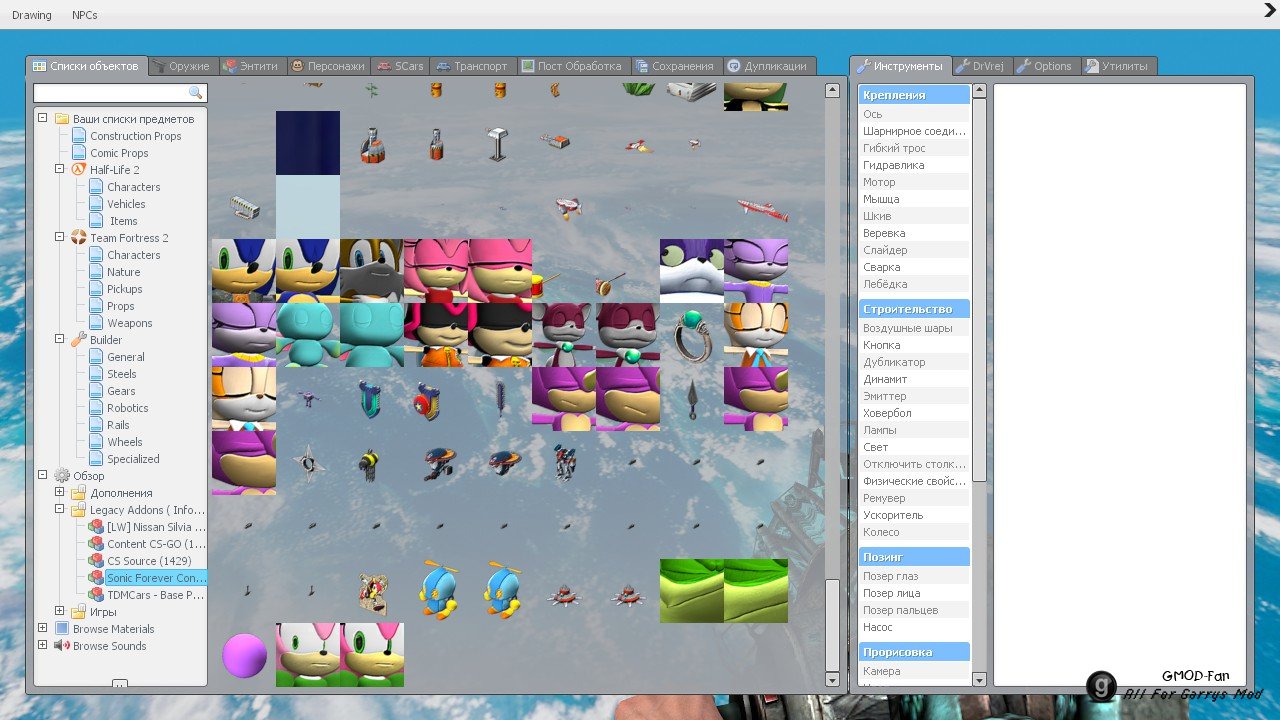Choose the flat orange-gray platform device prop
1280x720 pixels.
click(x=555, y=141)
